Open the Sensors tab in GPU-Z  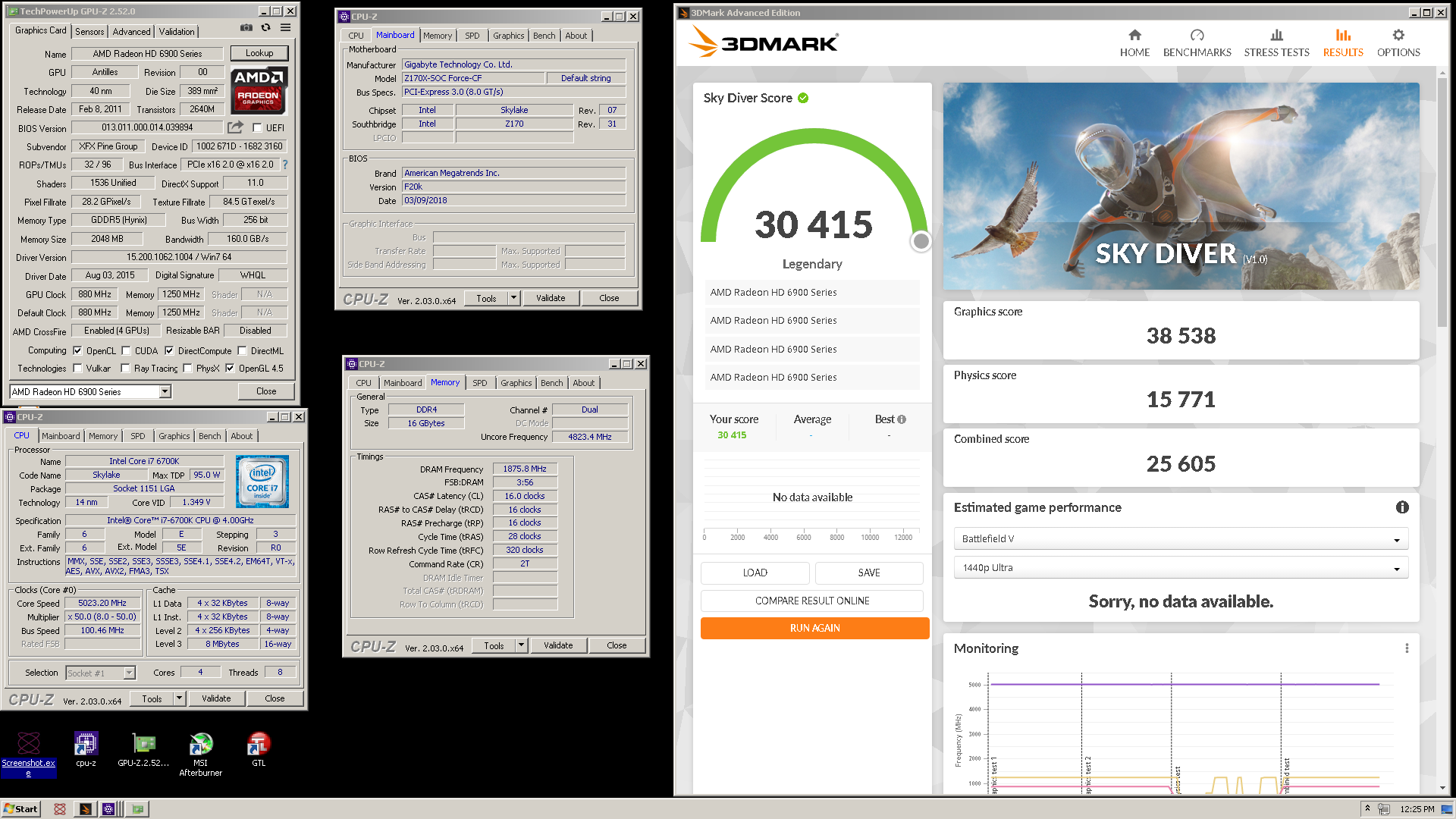[89, 32]
